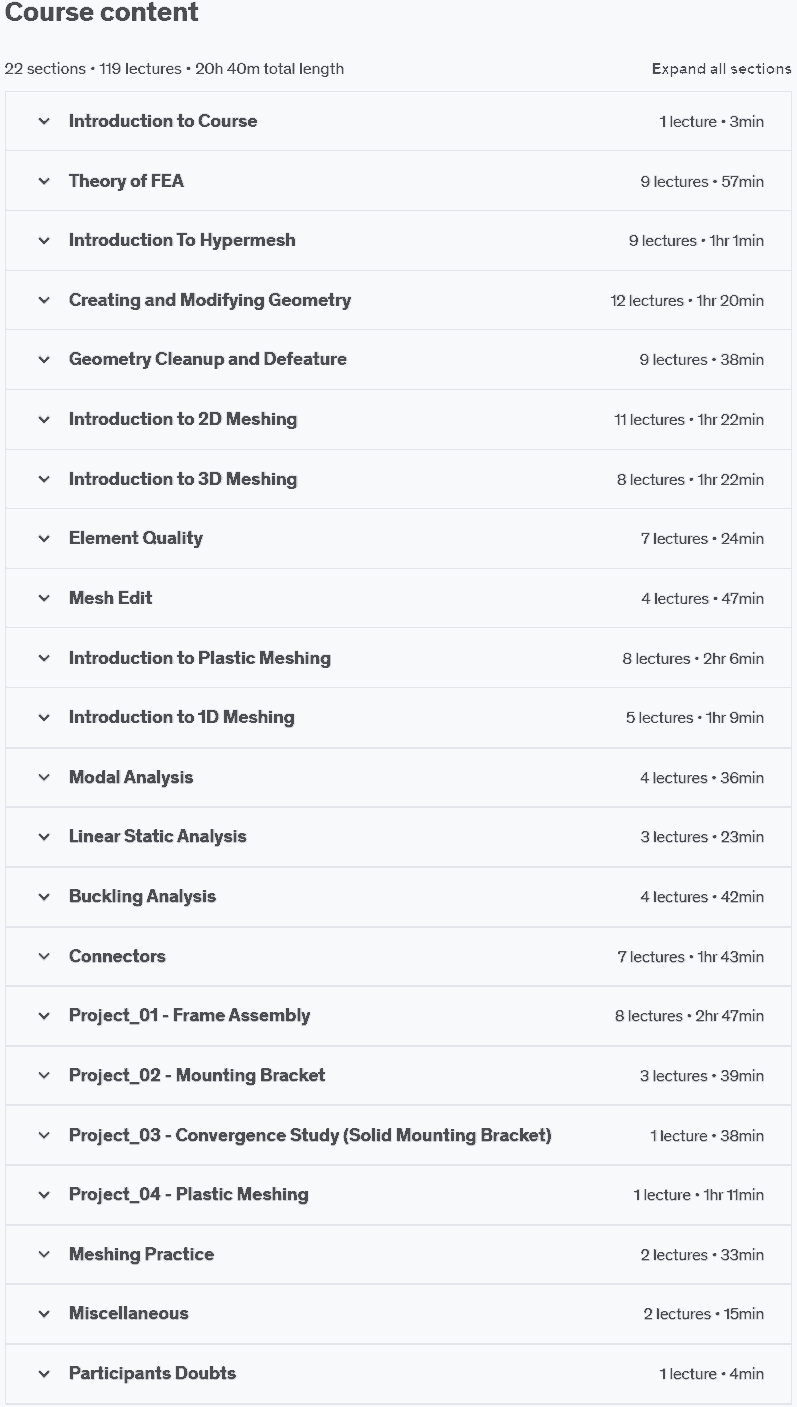The image size is (797, 1407).
Task: Open chevron next to Introduction To Hypermesh
Action: pos(44,240)
